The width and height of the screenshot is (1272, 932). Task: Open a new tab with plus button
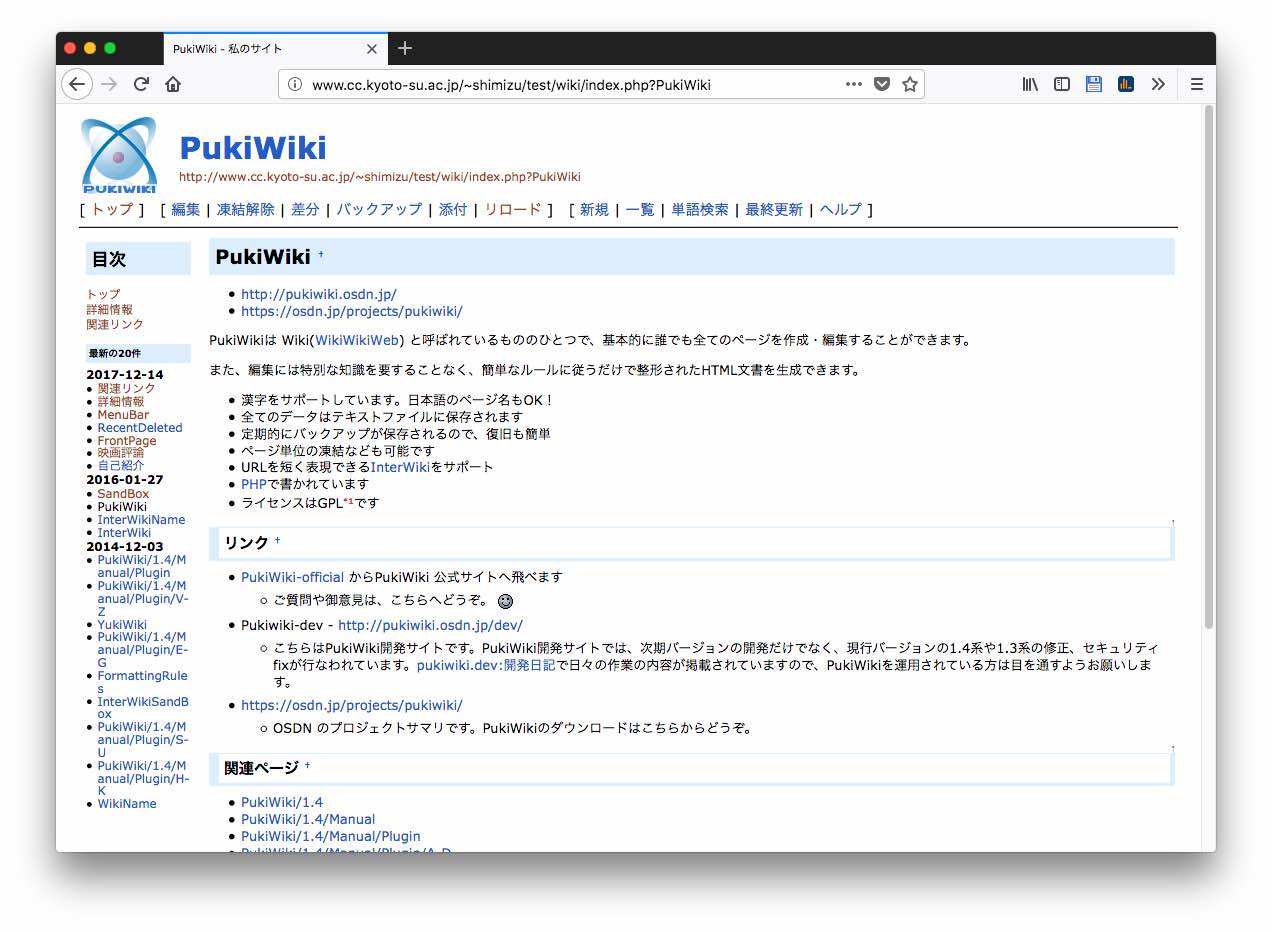coord(405,48)
